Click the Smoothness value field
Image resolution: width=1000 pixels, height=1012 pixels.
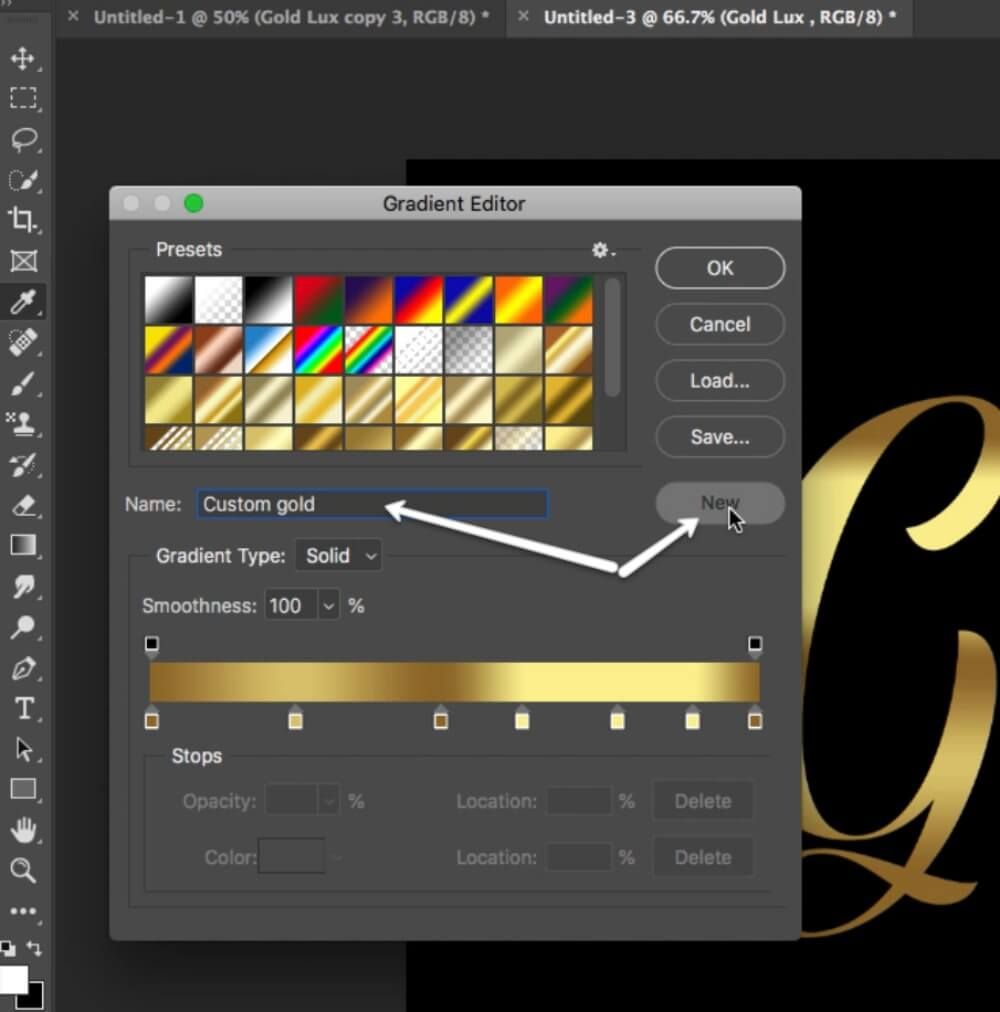292,606
